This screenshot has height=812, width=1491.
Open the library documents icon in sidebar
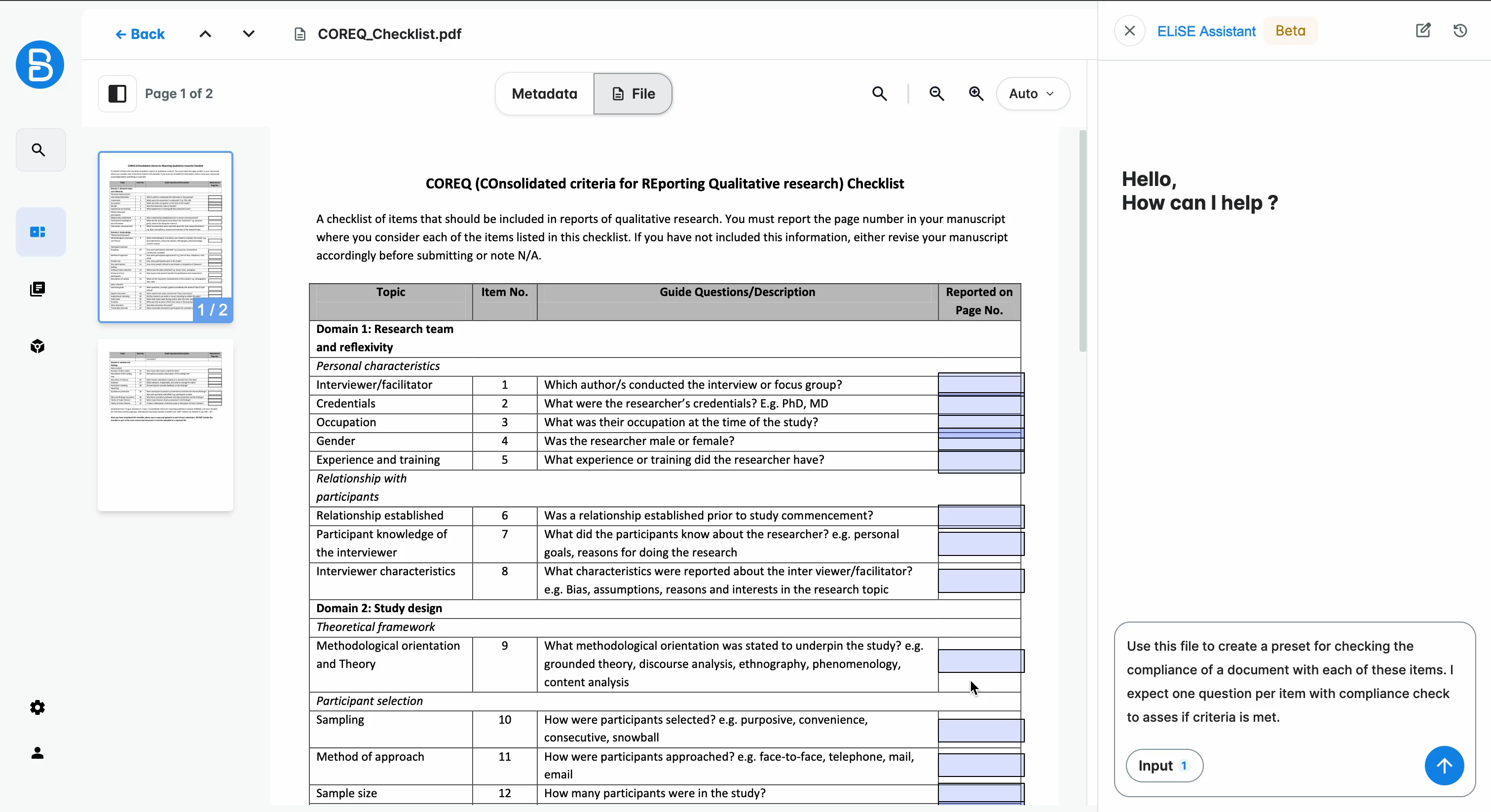[x=37, y=289]
